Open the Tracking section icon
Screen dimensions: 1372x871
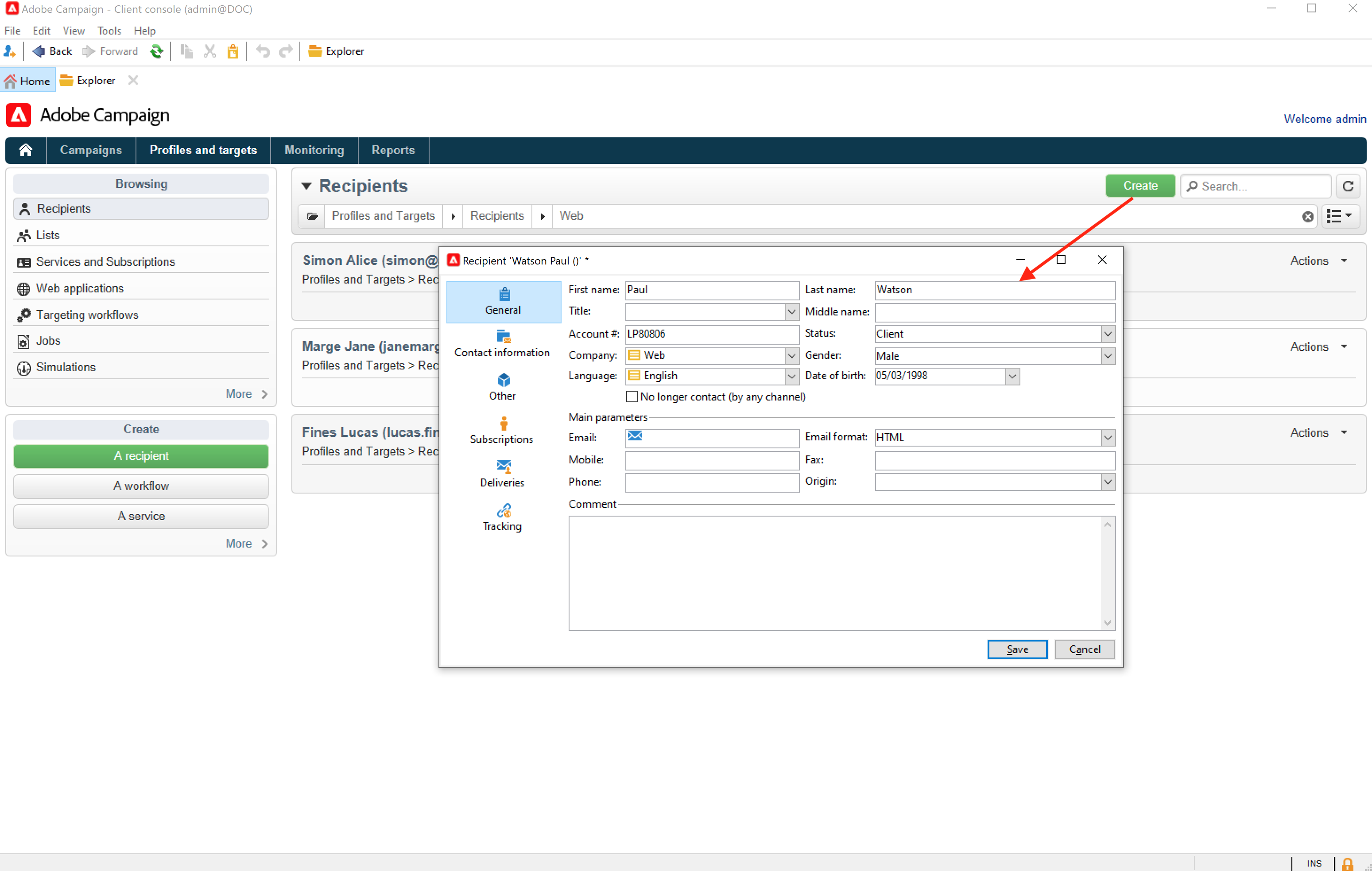503,510
